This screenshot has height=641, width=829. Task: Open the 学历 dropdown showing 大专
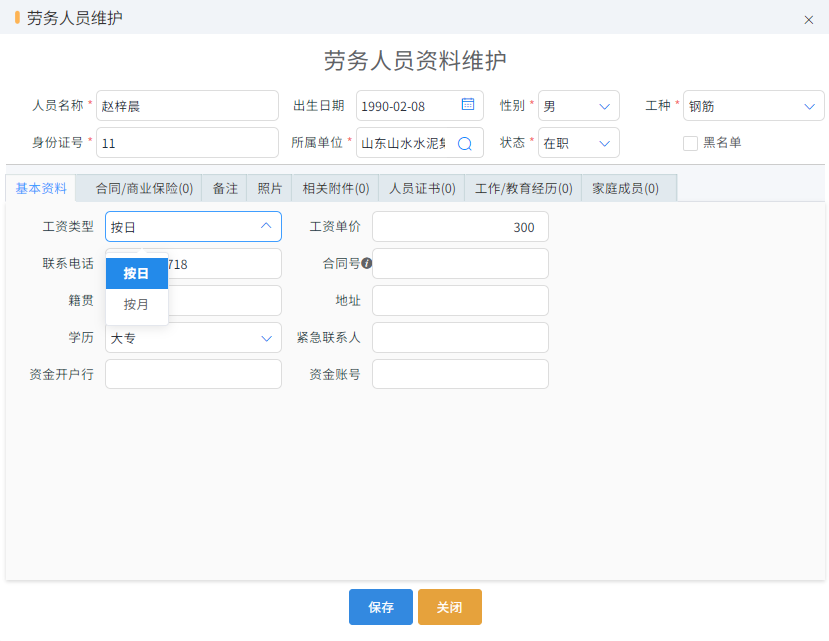point(193,337)
